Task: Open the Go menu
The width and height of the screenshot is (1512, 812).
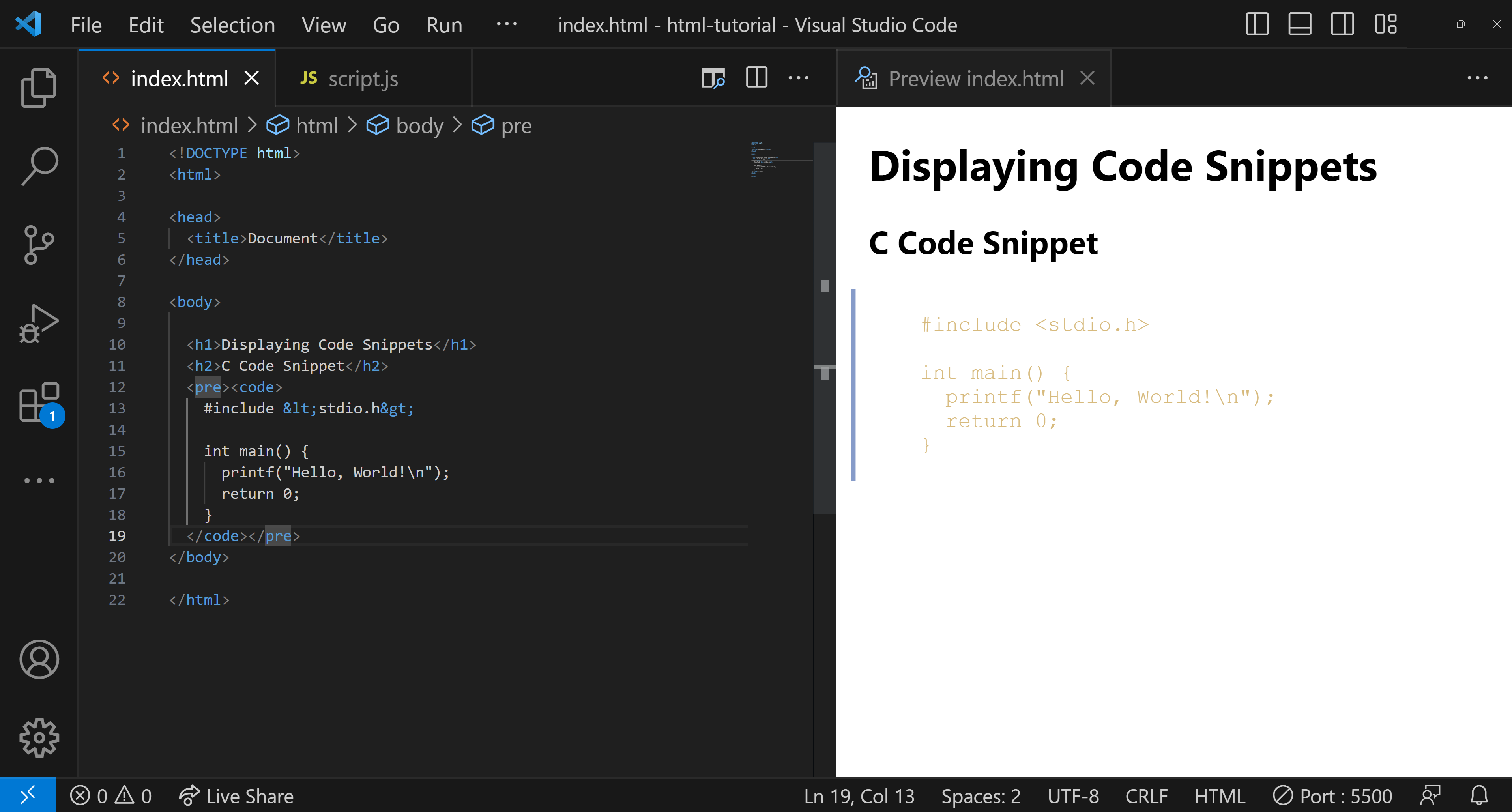Action: tap(385, 24)
